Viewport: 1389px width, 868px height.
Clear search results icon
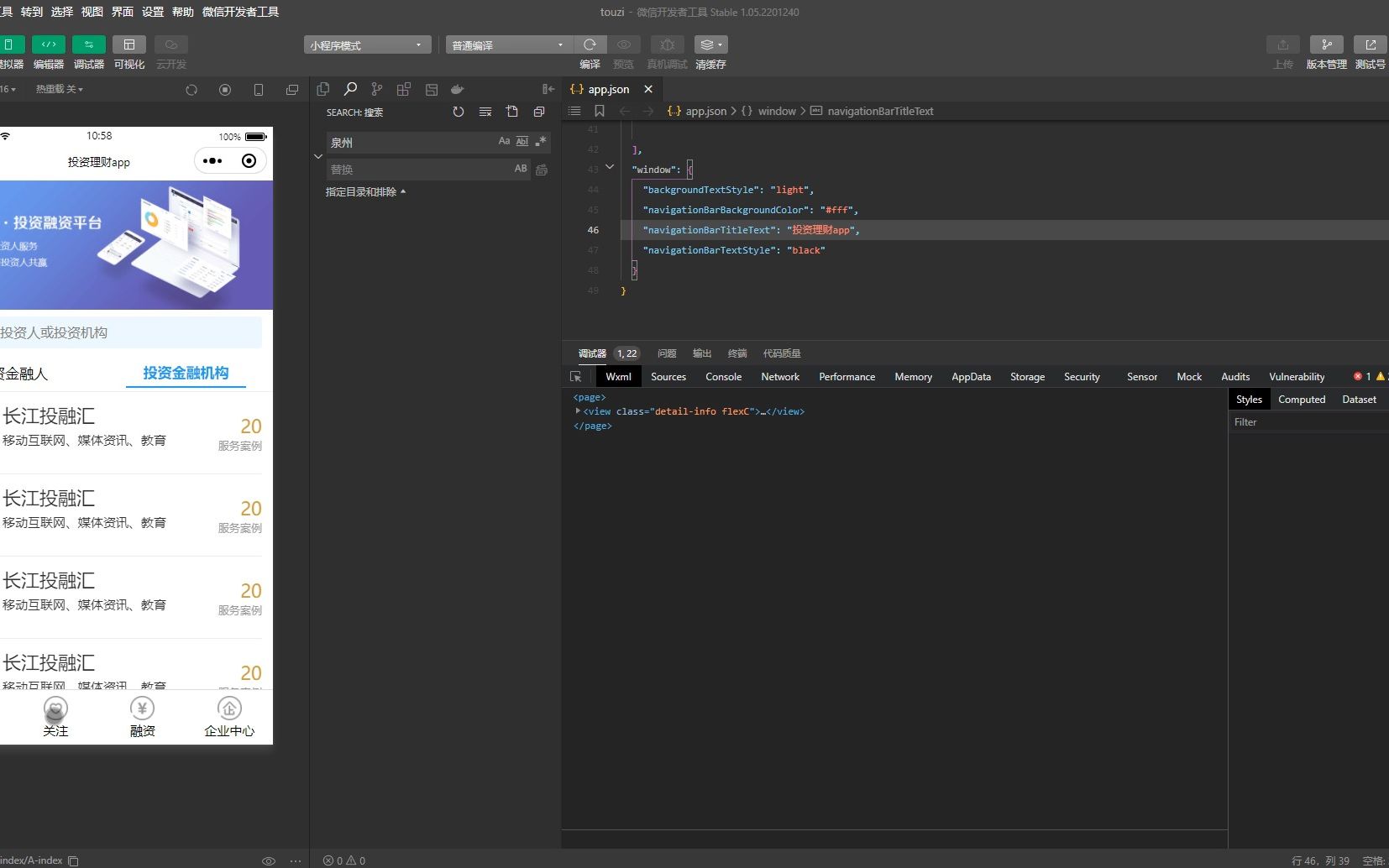click(485, 112)
